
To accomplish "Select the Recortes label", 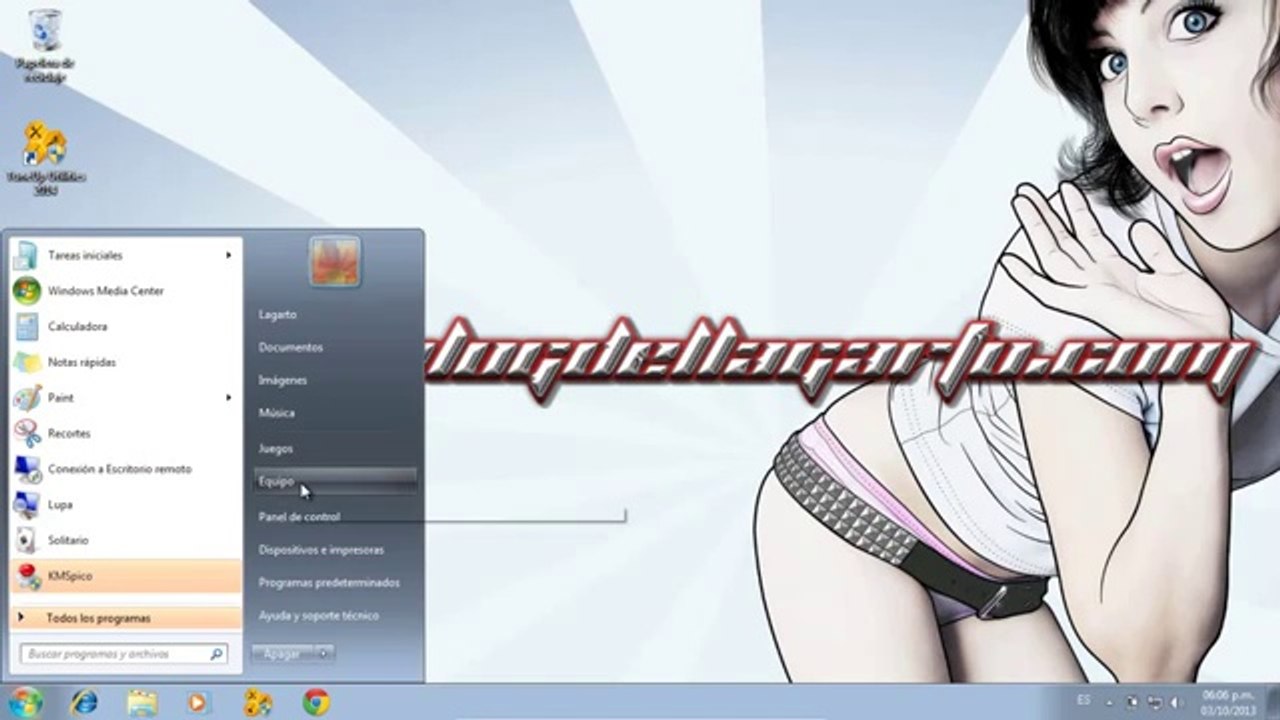I will click(69, 433).
